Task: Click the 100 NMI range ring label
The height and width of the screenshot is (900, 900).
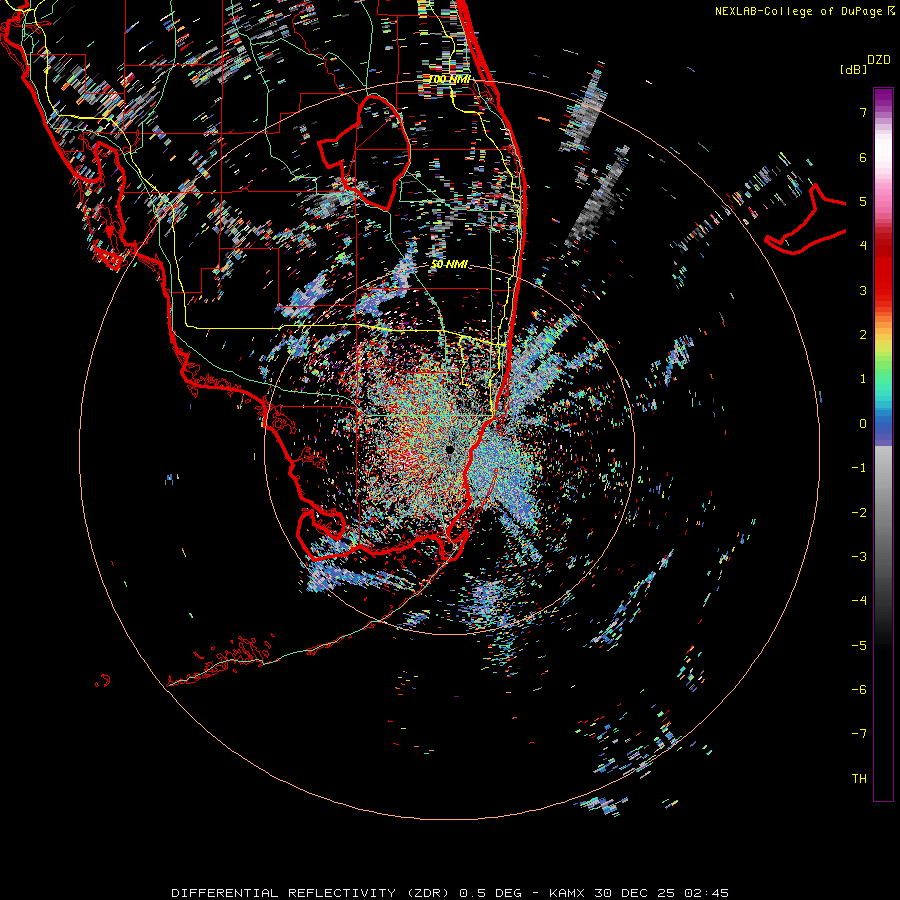Action: click(x=449, y=79)
